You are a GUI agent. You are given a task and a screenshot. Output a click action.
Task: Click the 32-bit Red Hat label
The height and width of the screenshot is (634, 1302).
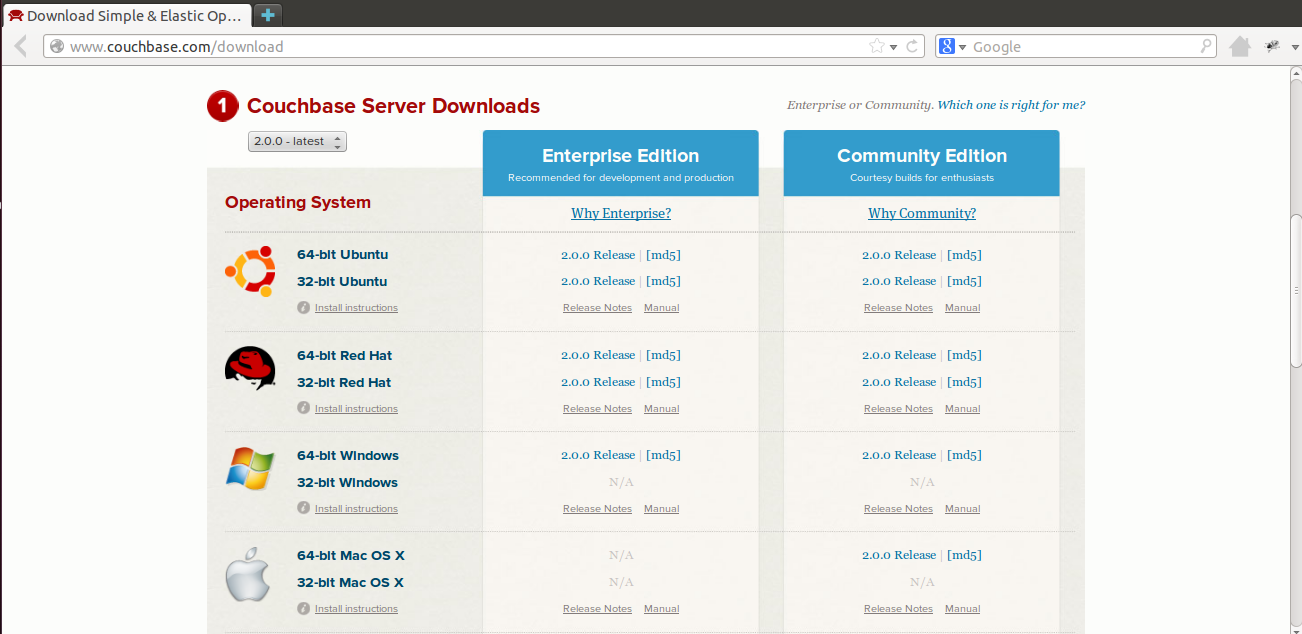(344, 382)
